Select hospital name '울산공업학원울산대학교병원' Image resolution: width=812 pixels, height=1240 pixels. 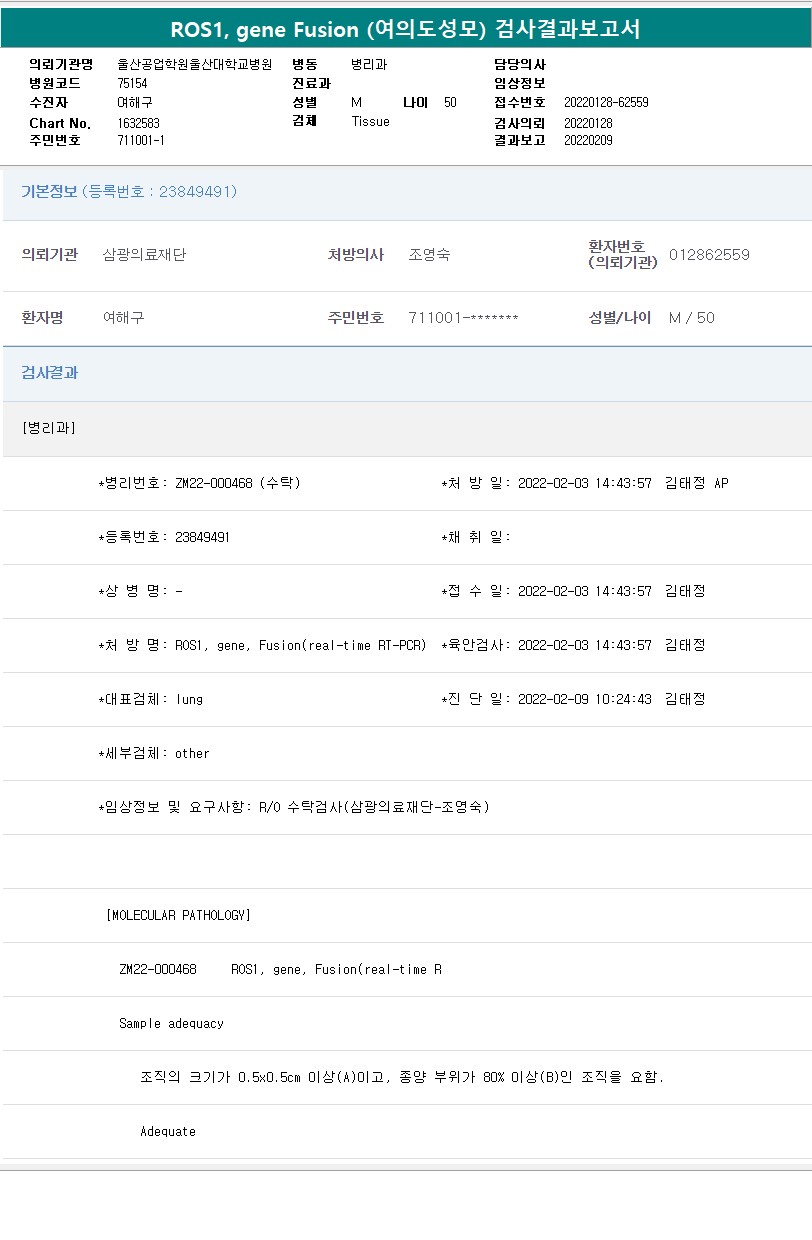pyautogui.click(x=194, y=64)
